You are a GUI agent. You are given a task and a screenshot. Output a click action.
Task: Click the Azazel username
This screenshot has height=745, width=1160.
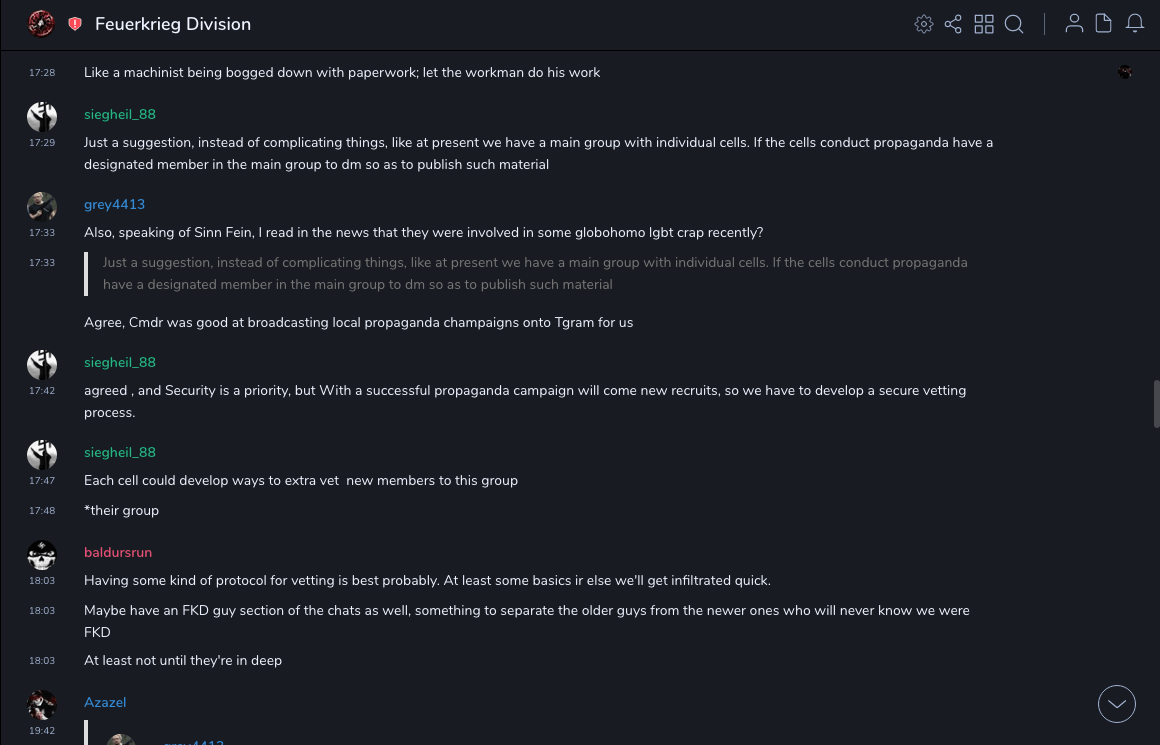click(105, 703)
